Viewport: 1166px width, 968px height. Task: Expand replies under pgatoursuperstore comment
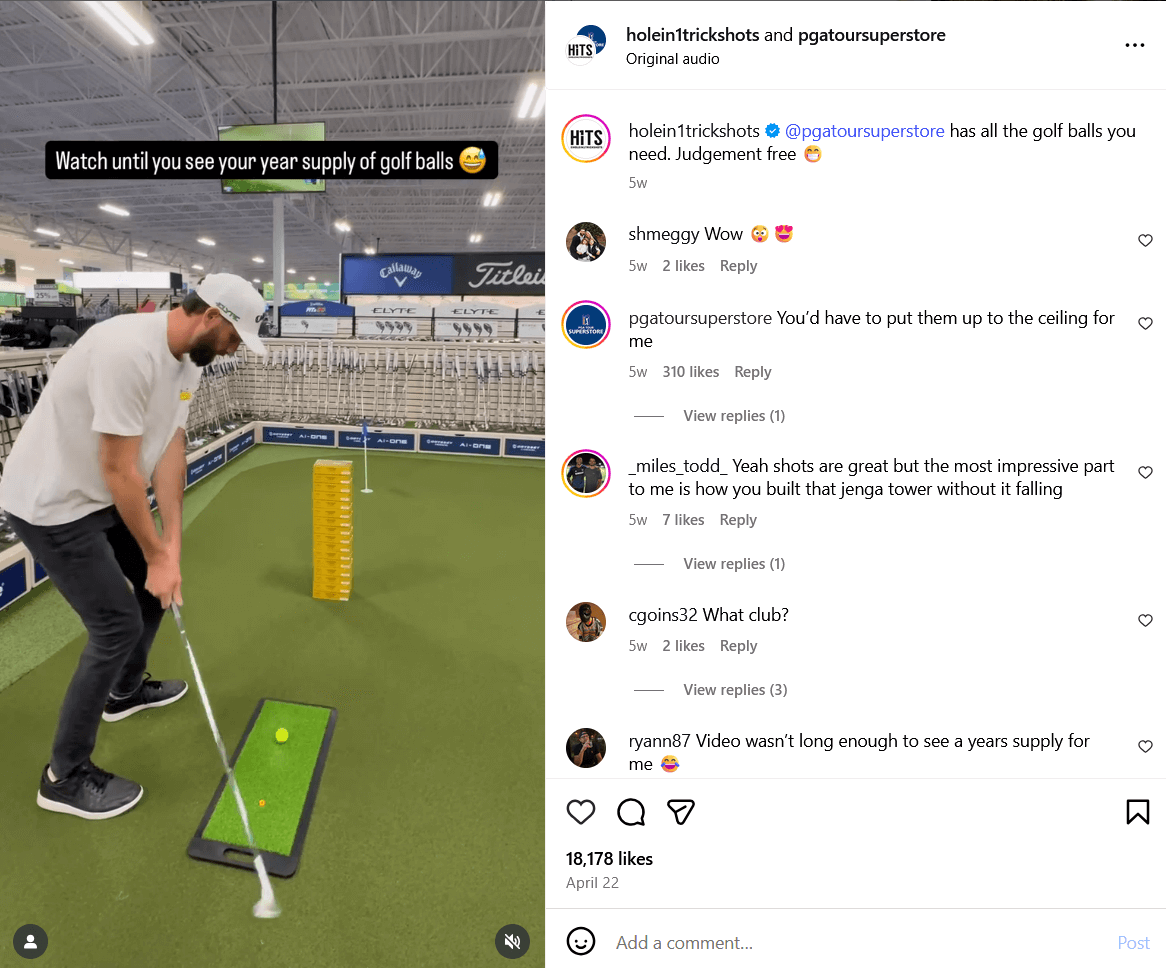[x=733, y=416]
